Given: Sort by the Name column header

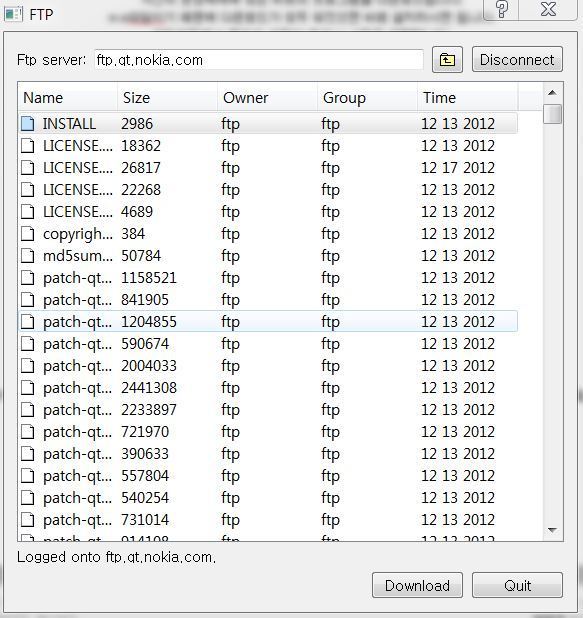Looking at the screenshot, I should 67,98.
